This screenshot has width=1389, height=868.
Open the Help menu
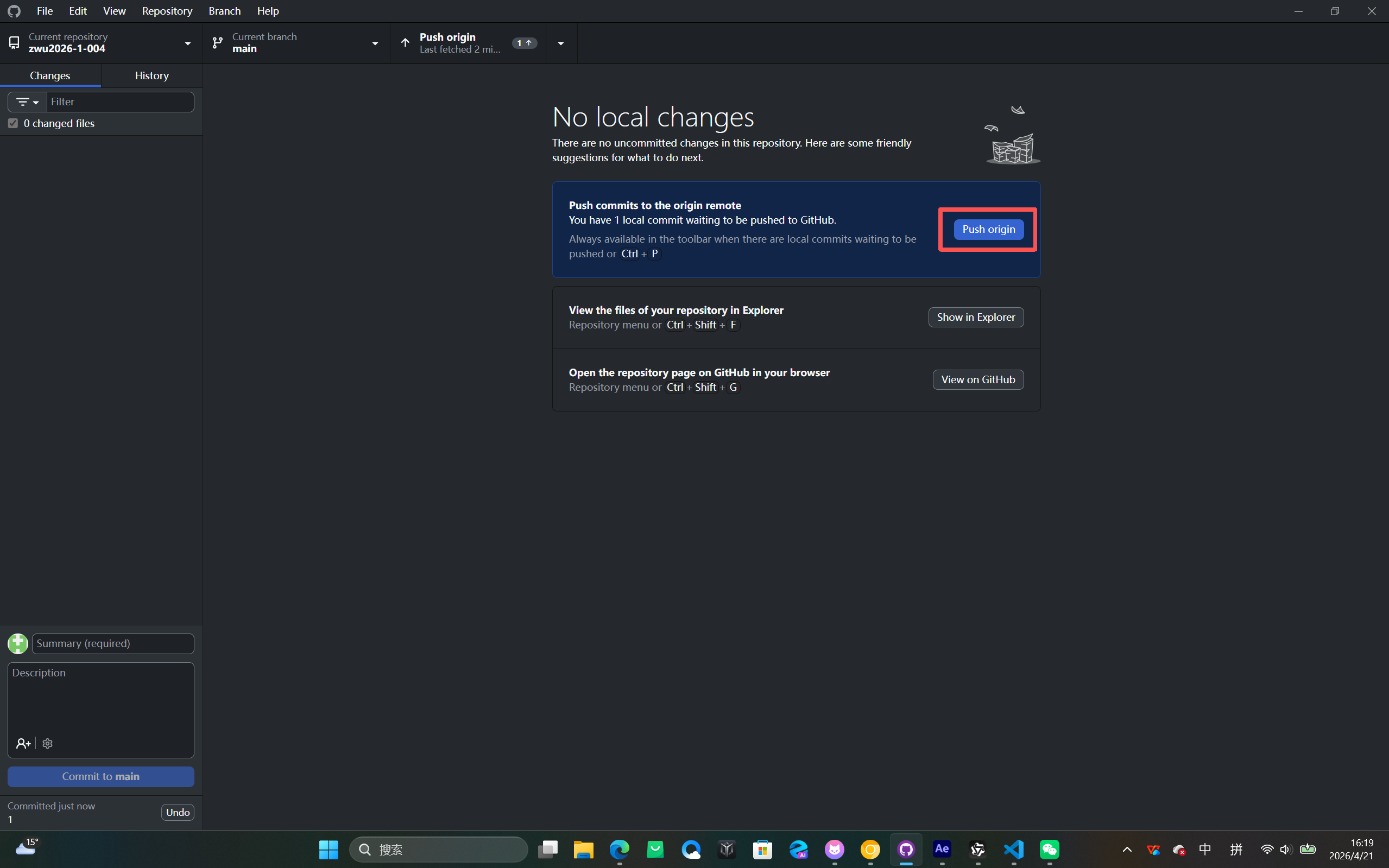tap(268, 11)
